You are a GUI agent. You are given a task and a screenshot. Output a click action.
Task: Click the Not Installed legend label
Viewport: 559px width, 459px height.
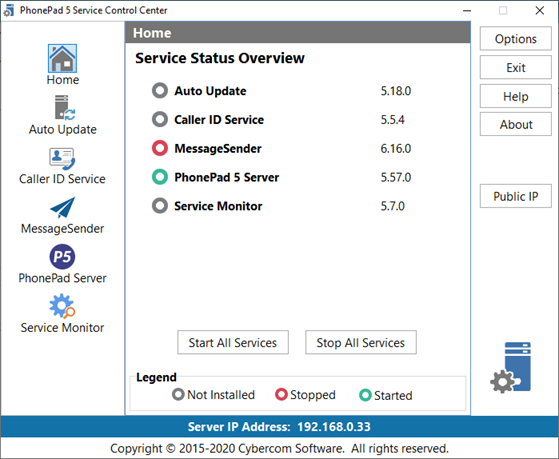pyautogui.click(x=221, y=395)
